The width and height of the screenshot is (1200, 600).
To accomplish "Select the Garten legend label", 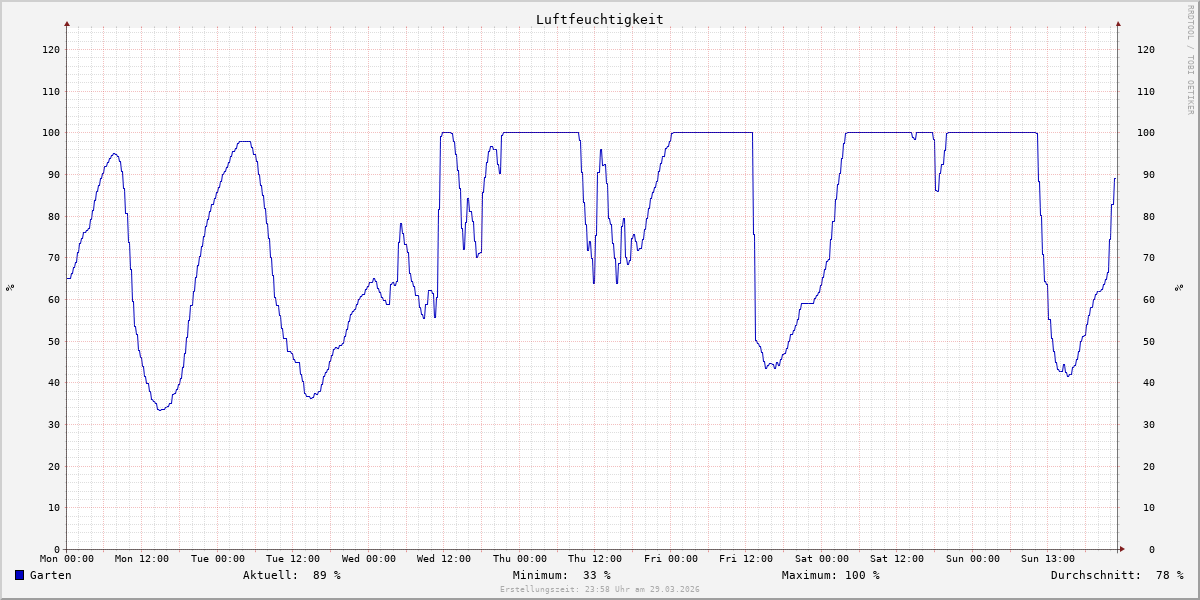I will 50,575.
